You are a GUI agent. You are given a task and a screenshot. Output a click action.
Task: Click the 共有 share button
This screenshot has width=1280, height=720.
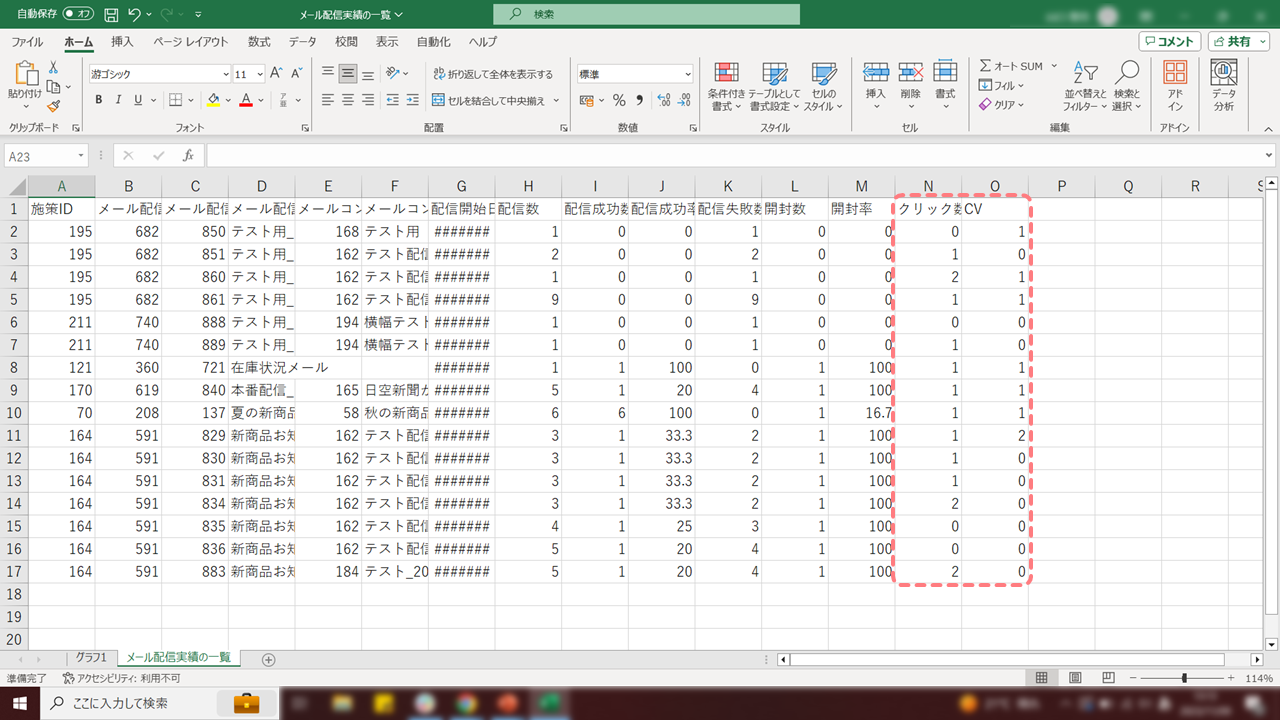[1238, 42]
